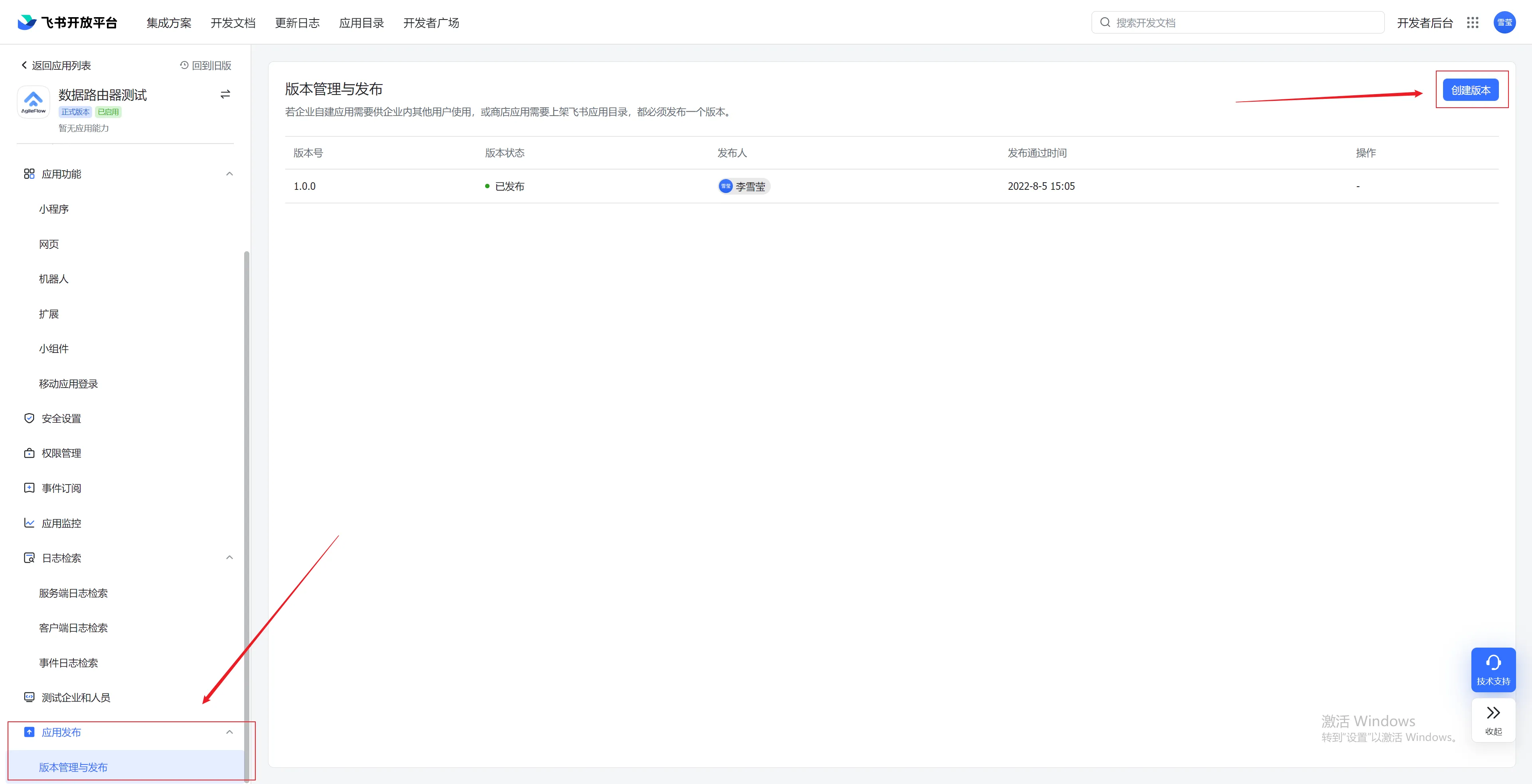Click the 回到旧版 link

point(206,65)
